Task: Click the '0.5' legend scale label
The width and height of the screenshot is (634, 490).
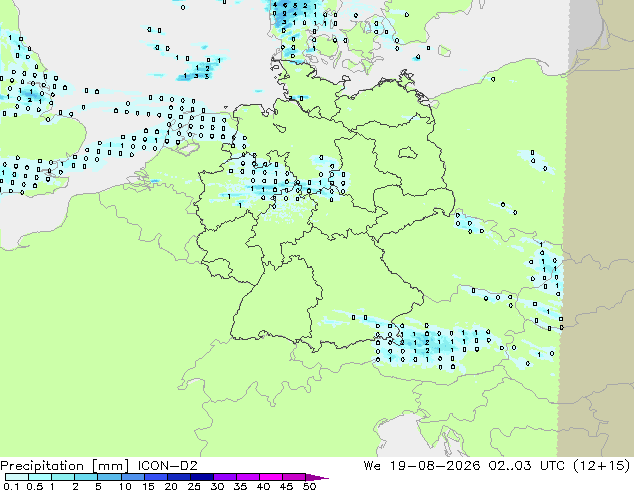Action: [x=35, y=486]
